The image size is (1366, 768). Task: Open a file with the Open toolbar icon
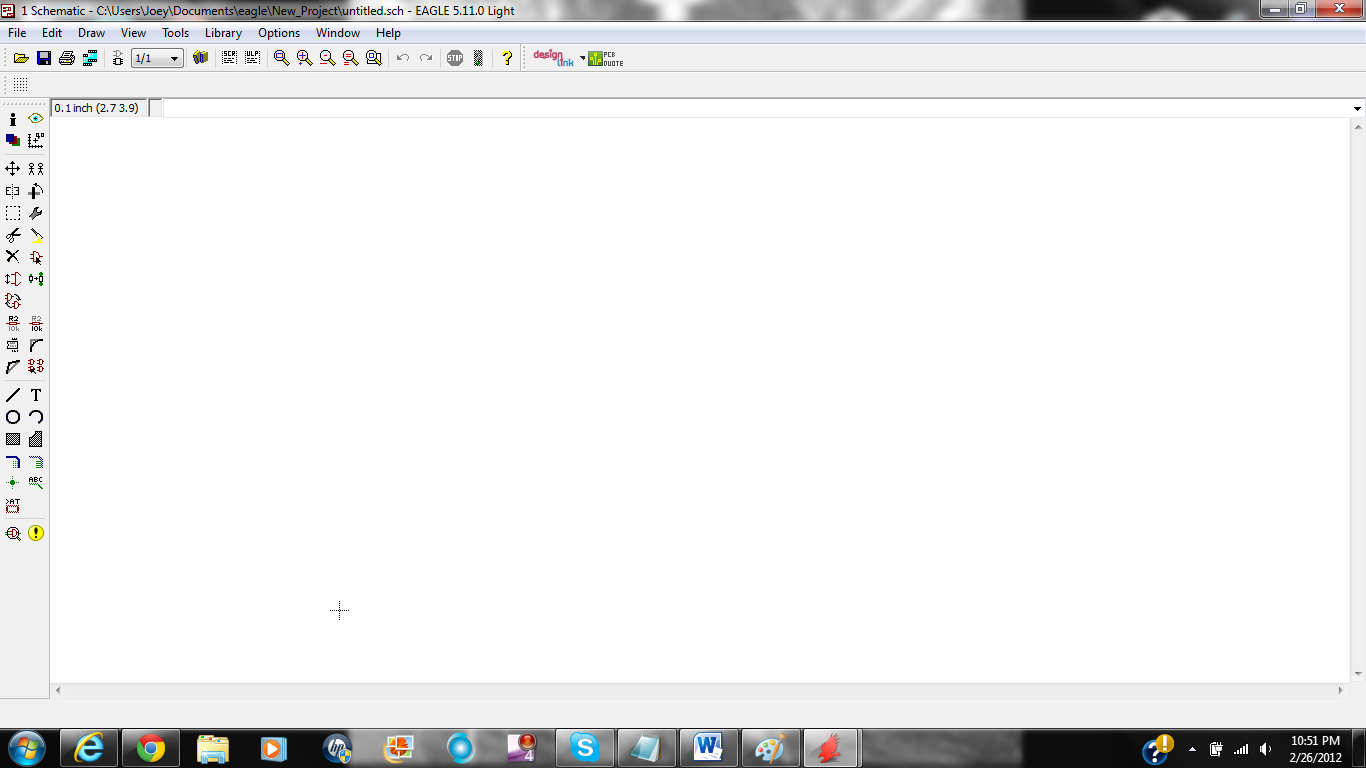coord(20,58)
